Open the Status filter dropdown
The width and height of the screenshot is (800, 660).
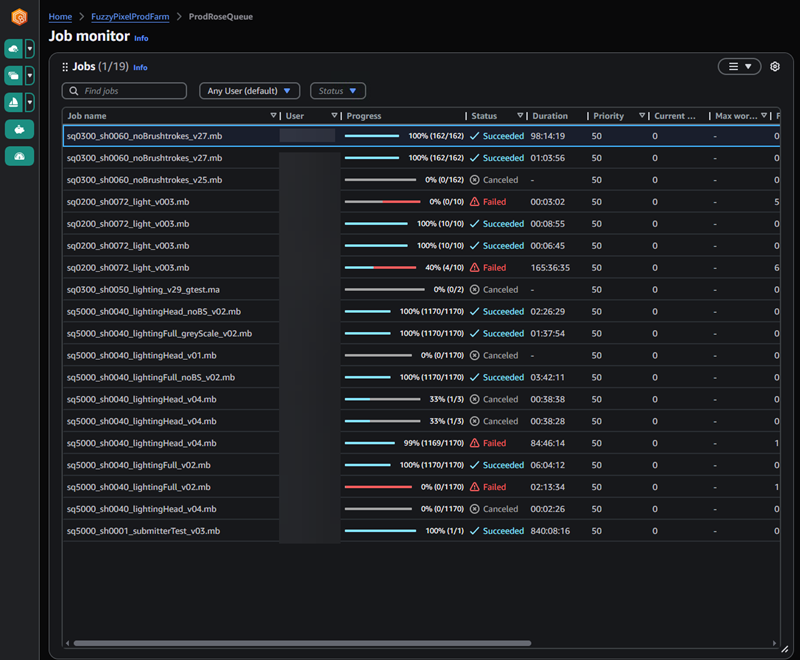tap(337, 90)
